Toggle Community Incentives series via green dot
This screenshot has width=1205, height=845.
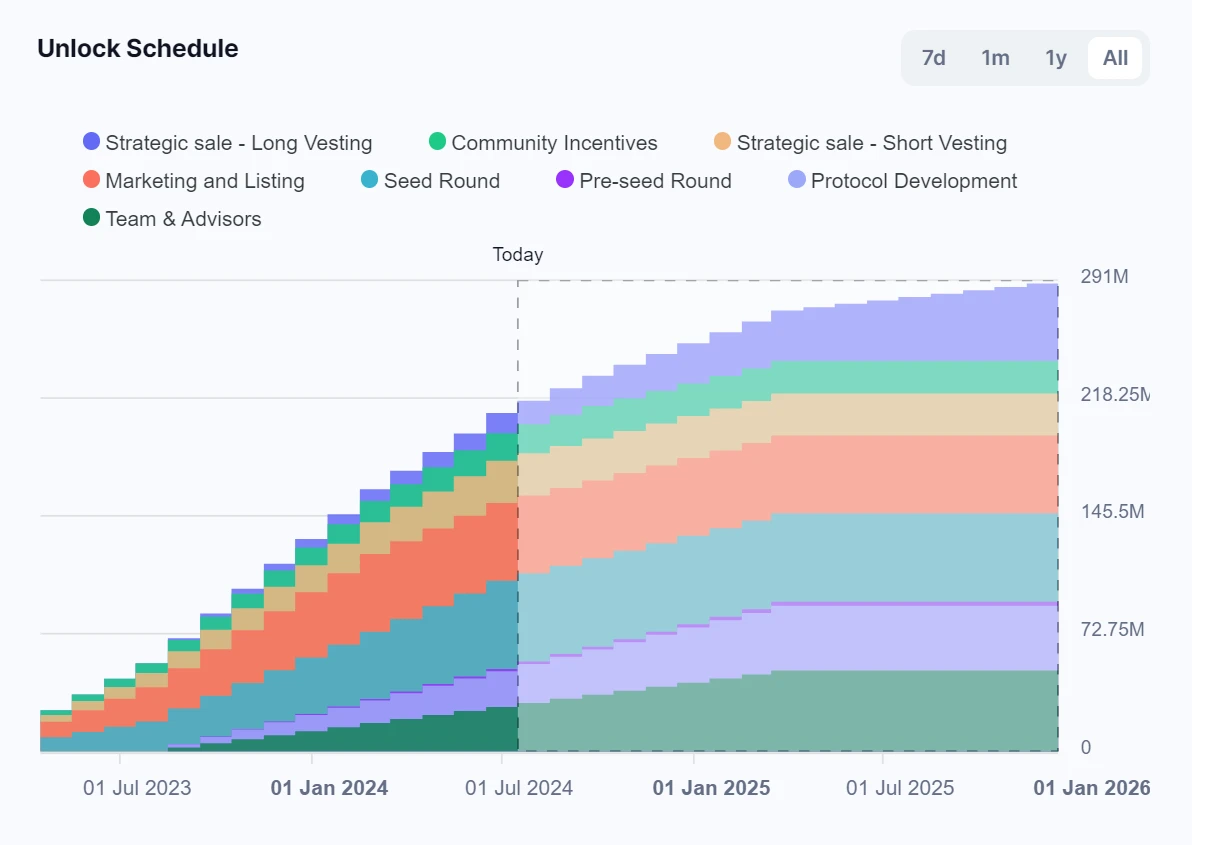click(437, 143)
